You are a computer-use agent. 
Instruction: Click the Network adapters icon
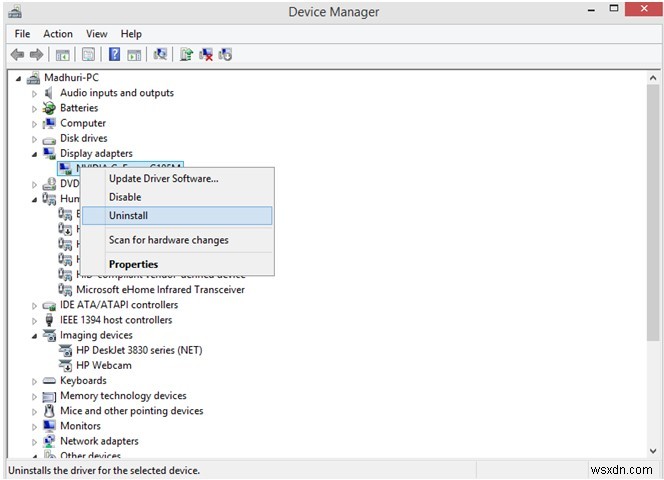49,441
